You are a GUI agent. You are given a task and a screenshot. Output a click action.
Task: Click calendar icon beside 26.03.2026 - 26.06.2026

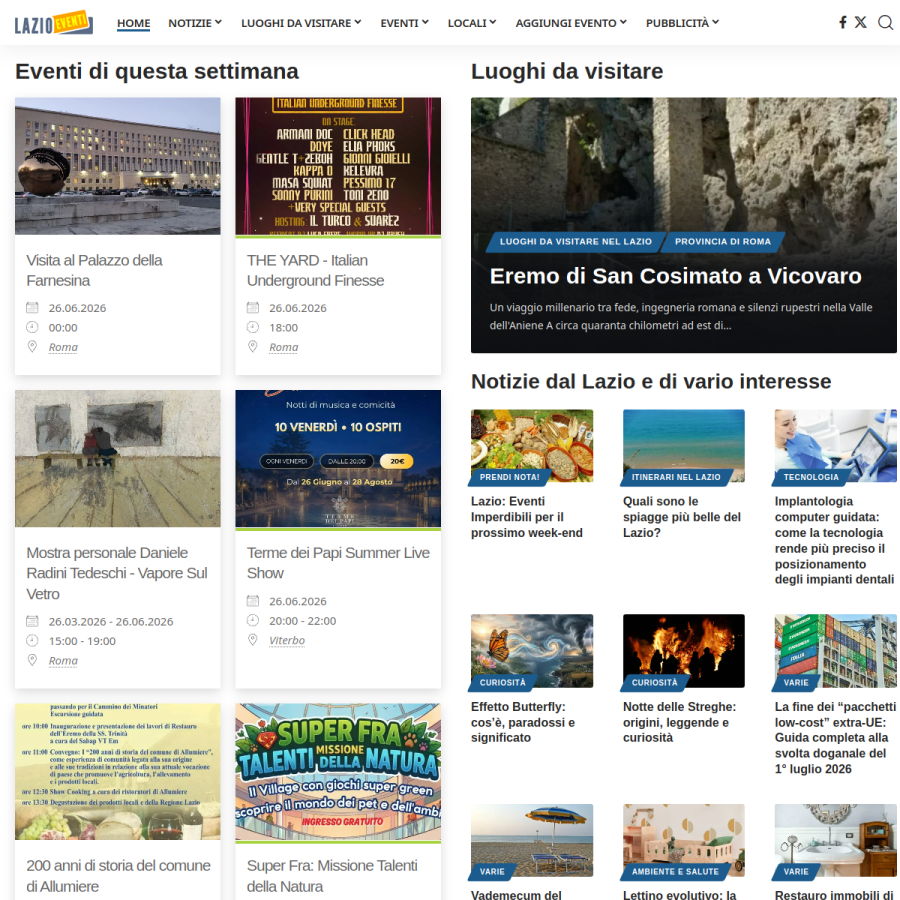coord(32,621)
